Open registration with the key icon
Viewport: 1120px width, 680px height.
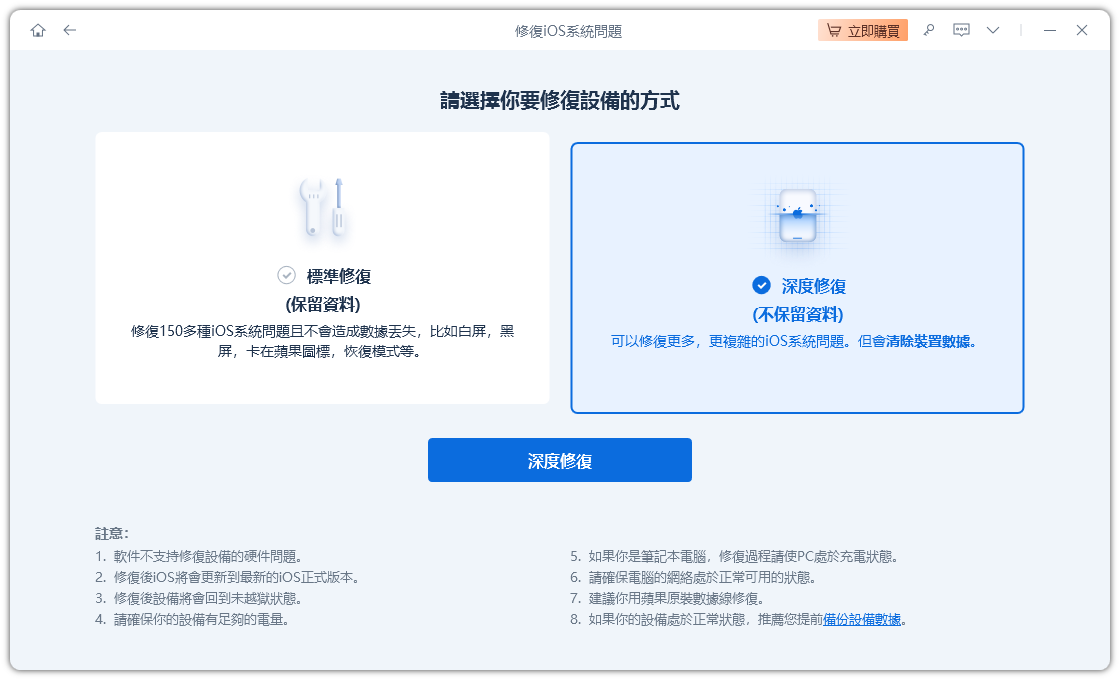coord(929,30)
